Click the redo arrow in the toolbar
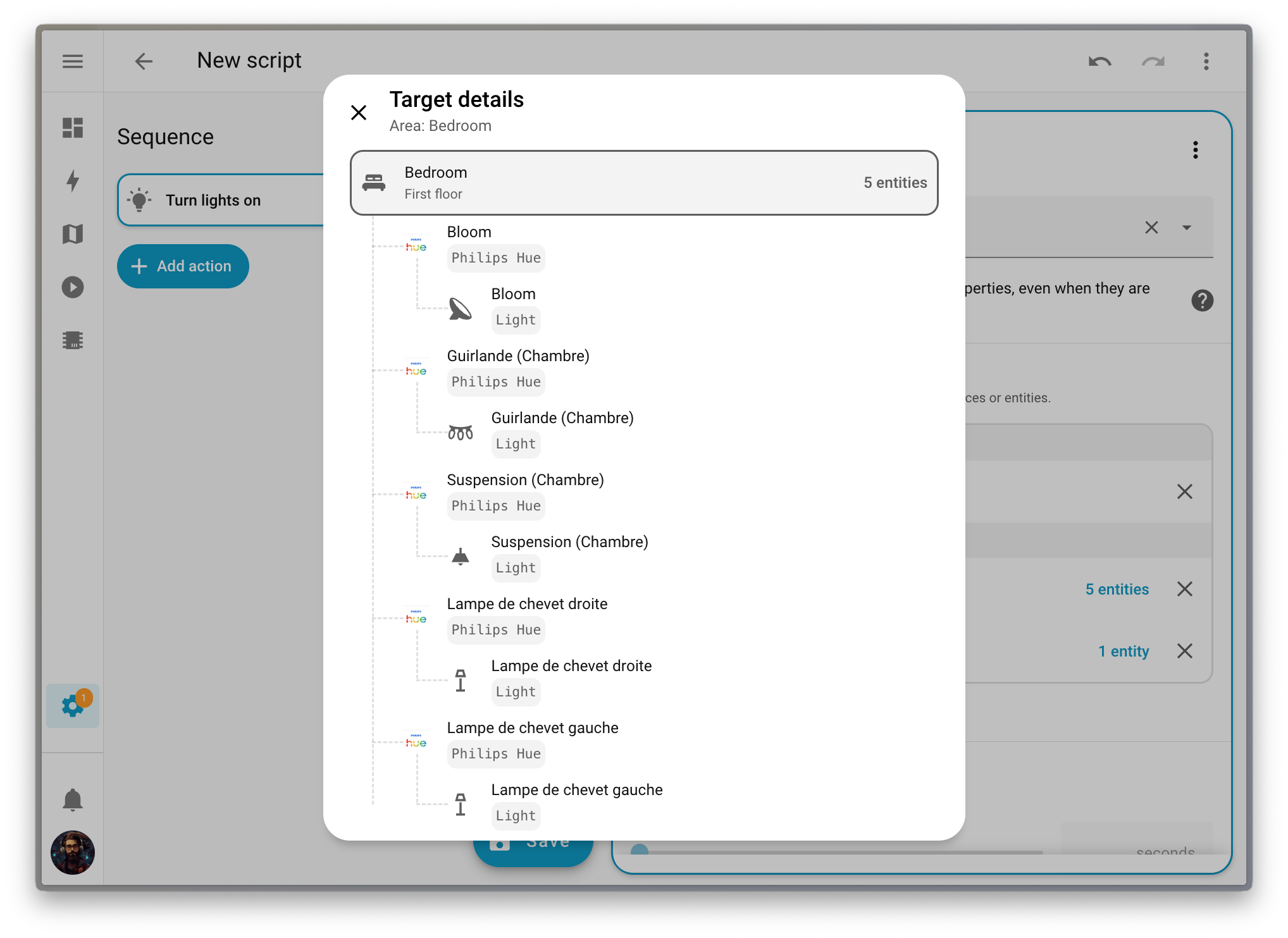 pyautogui.click(x=1153, y=61)
